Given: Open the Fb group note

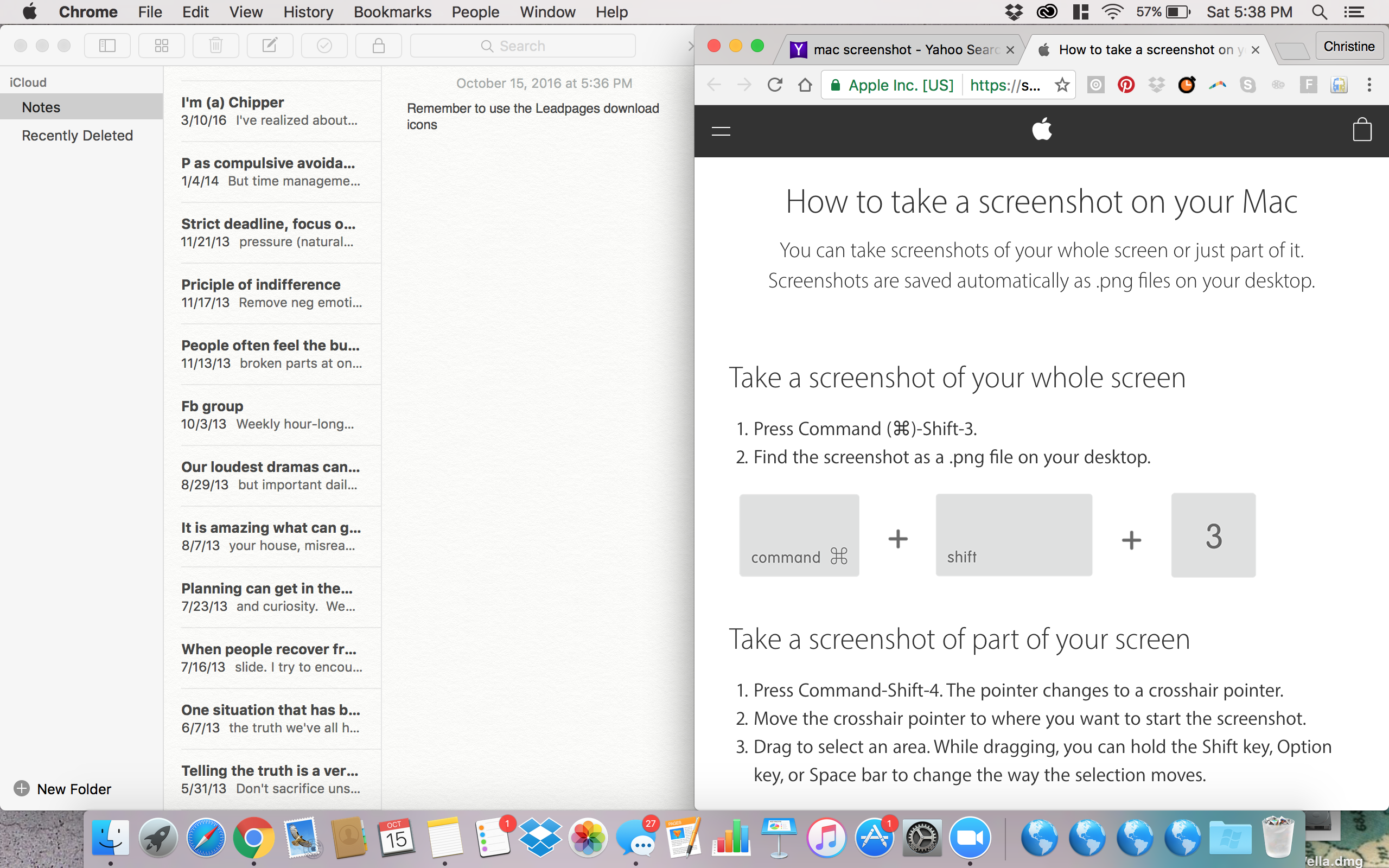Looking at the screenshot, I should pos(272,415).
